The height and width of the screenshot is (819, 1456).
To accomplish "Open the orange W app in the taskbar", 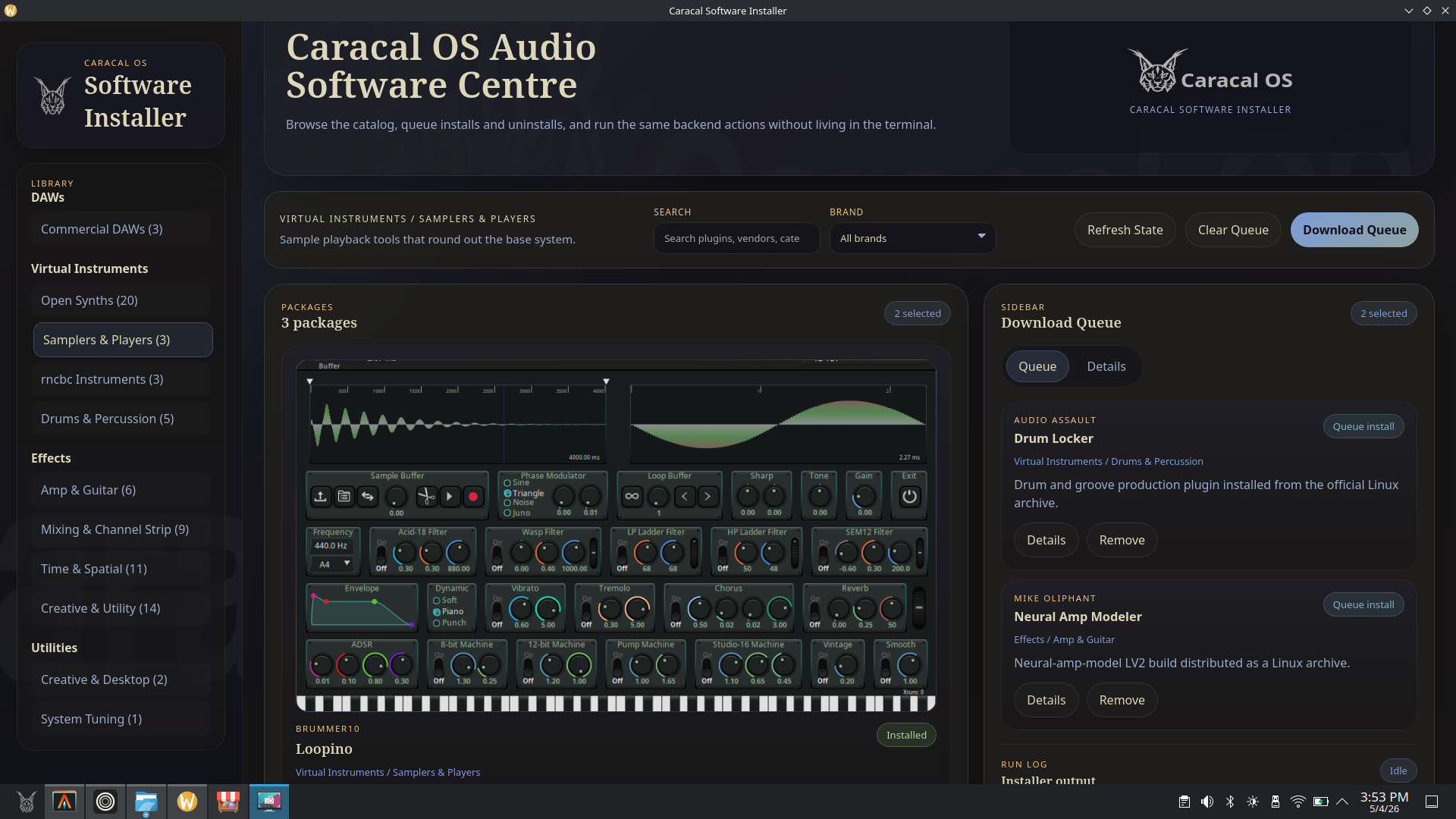I will pos(187,802).
